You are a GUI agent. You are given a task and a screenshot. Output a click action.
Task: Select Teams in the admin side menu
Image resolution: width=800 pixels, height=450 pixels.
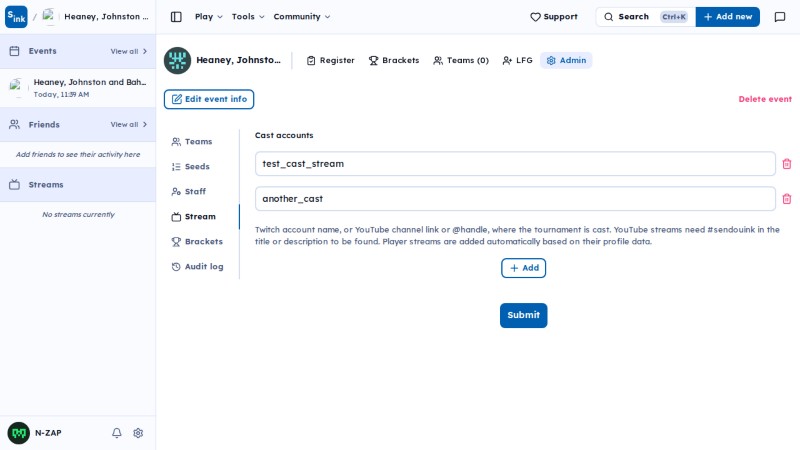[192, 142]
